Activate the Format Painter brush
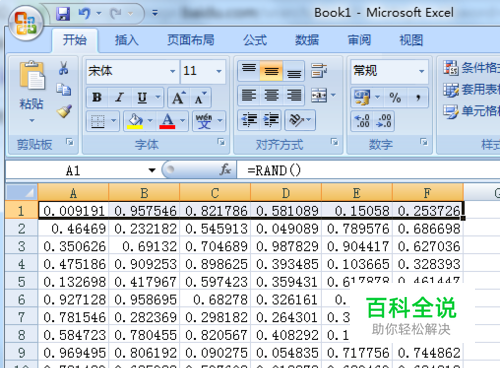The height and width of the screenshot is (368, 500). 64,111
